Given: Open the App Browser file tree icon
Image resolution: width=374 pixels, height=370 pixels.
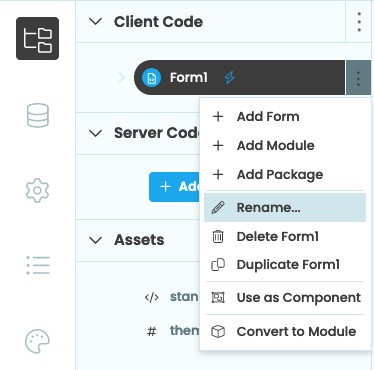Looking at the screenshot, I should click(x=37, y=39).
